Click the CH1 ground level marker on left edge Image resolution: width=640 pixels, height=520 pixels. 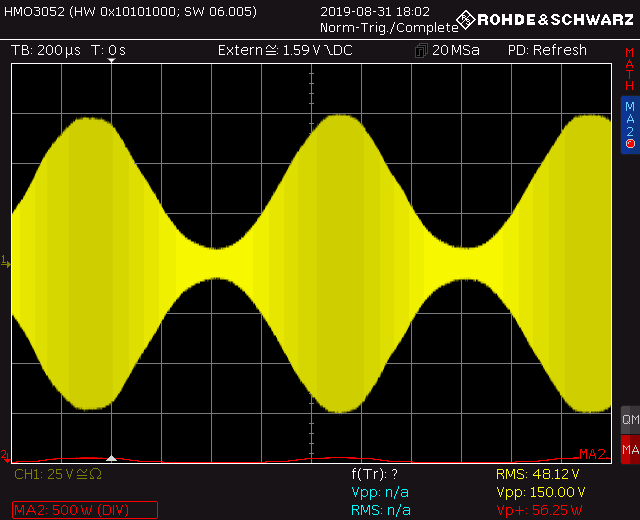(x=5, y=261)
